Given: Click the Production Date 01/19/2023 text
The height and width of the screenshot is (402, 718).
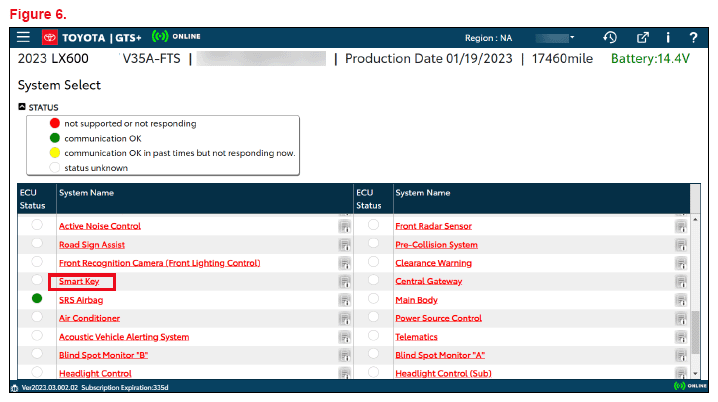Looking at the screenshot, I should coord(429,59).
